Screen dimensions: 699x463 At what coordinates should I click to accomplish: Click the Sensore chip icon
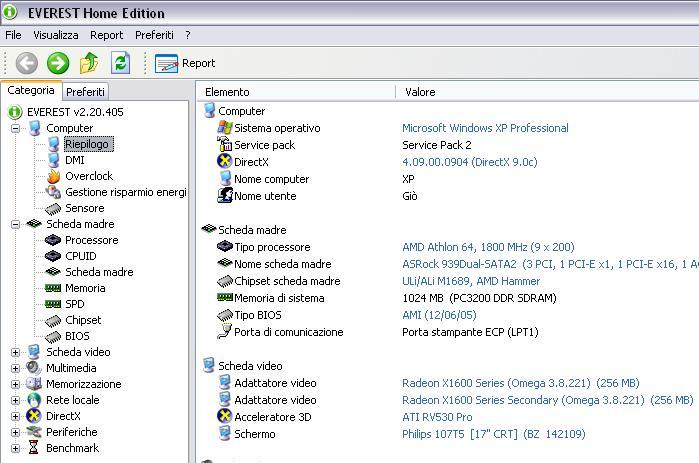coord(53,208)
